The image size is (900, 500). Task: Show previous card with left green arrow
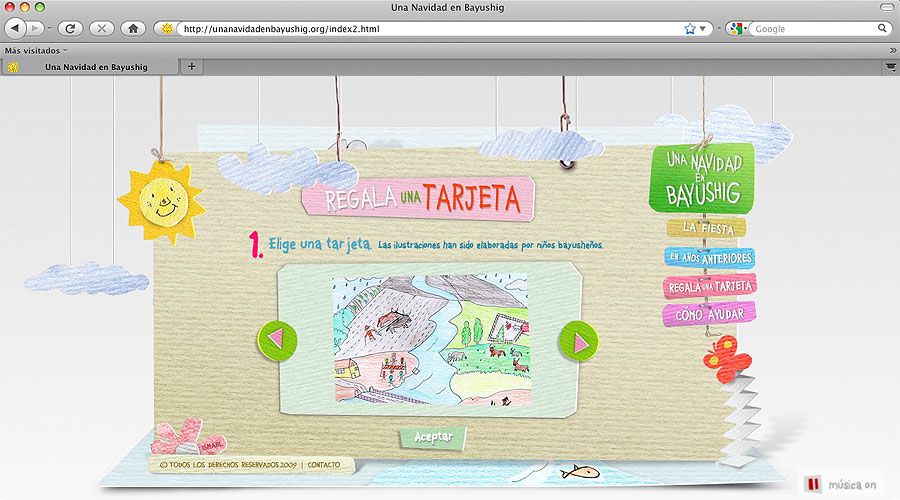[277, 340]
